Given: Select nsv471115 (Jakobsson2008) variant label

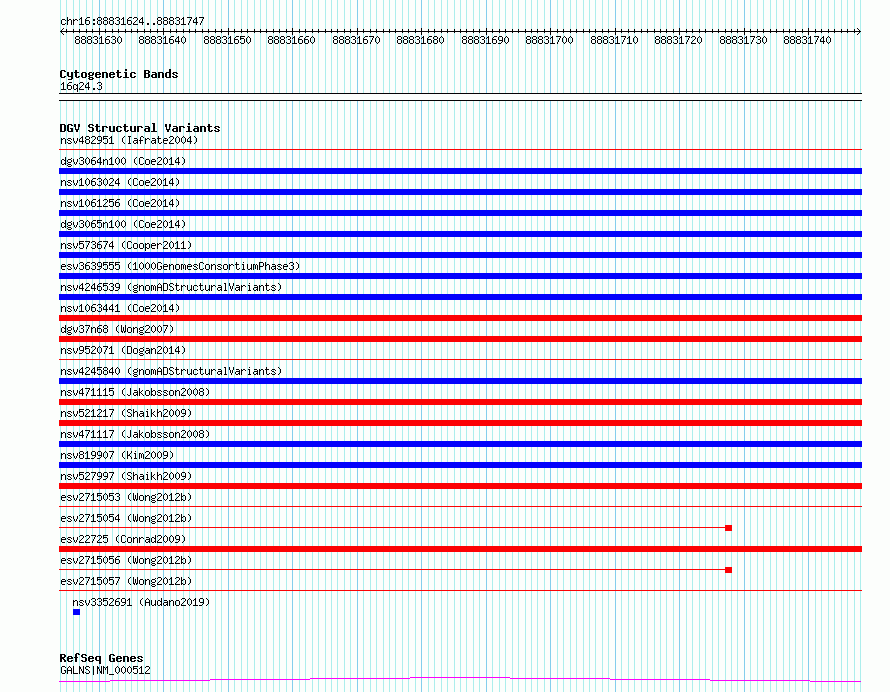Looking at the screenshot, I should (x=135, y=392).
